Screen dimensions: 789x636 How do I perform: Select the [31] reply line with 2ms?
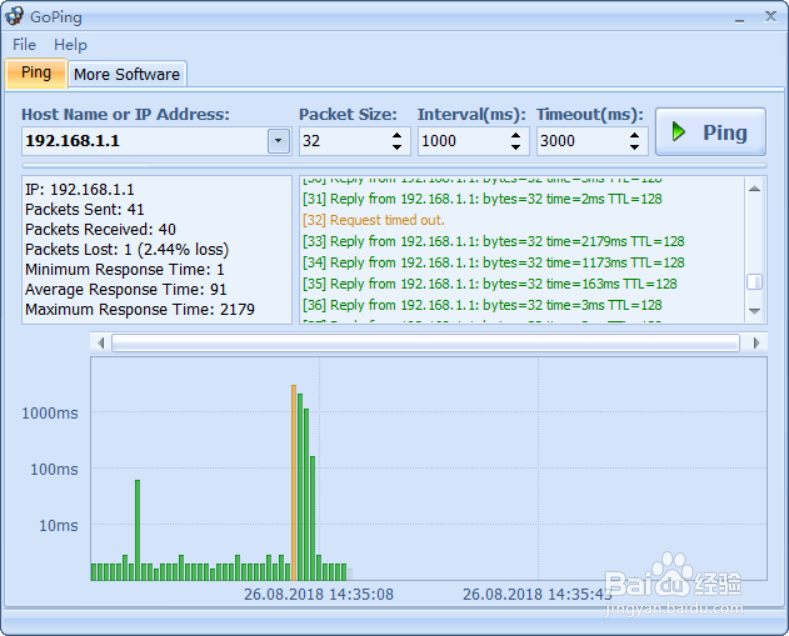click(x=482, y=199)
